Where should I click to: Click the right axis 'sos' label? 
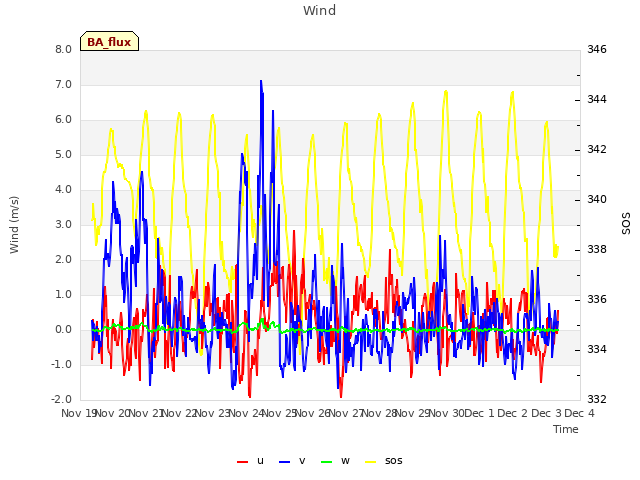[626, 223]
